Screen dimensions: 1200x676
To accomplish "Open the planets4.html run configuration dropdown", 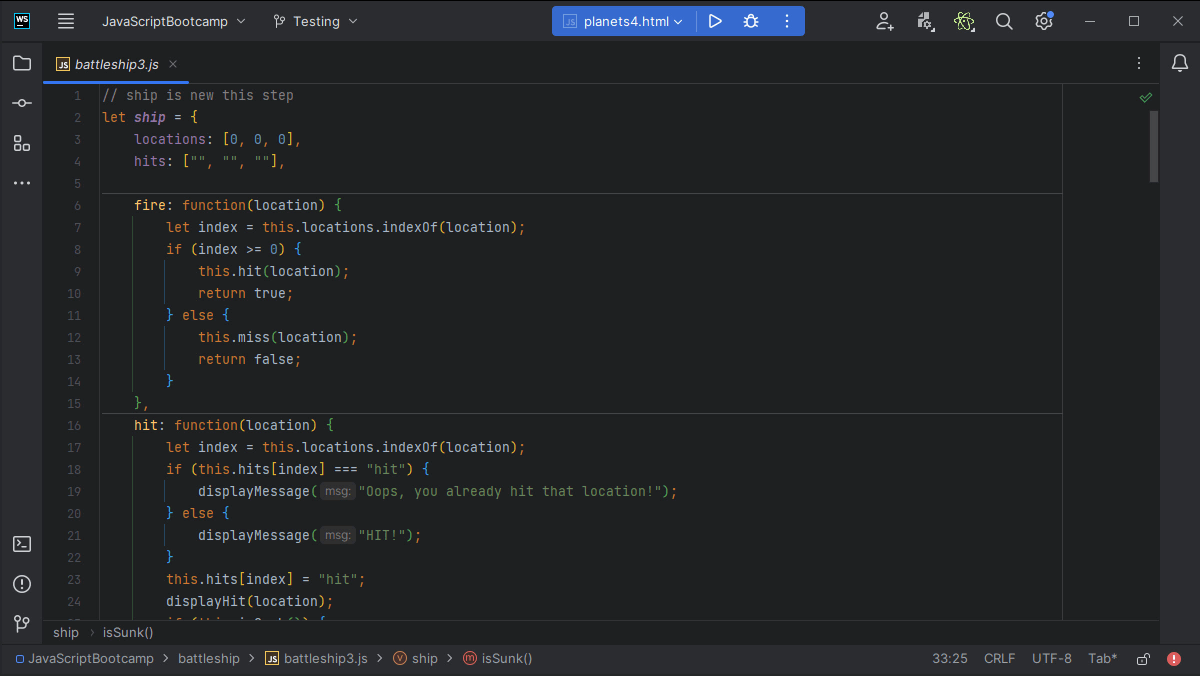I will point(623,21).
